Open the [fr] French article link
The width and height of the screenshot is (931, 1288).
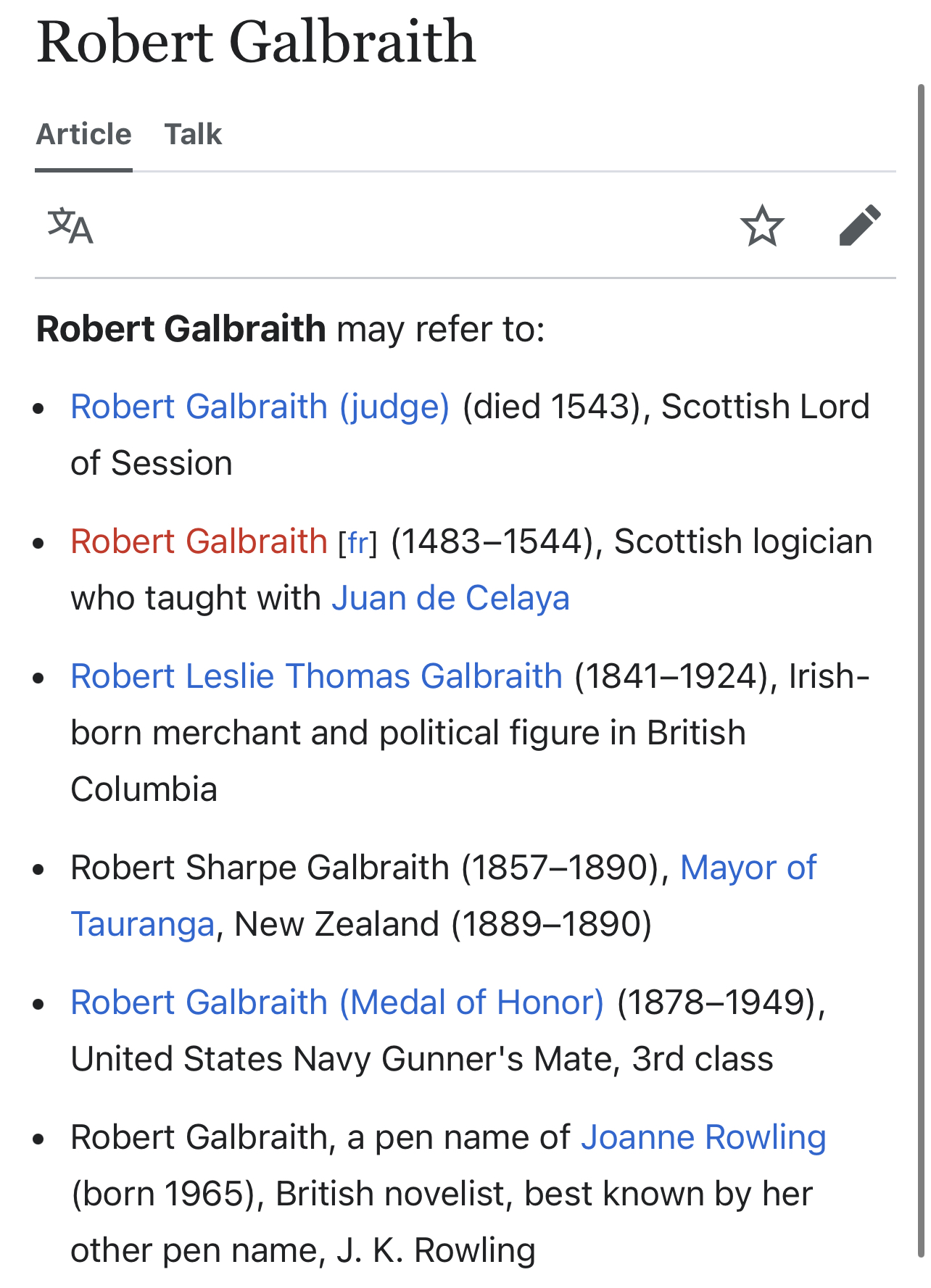(x=358, y=543)
